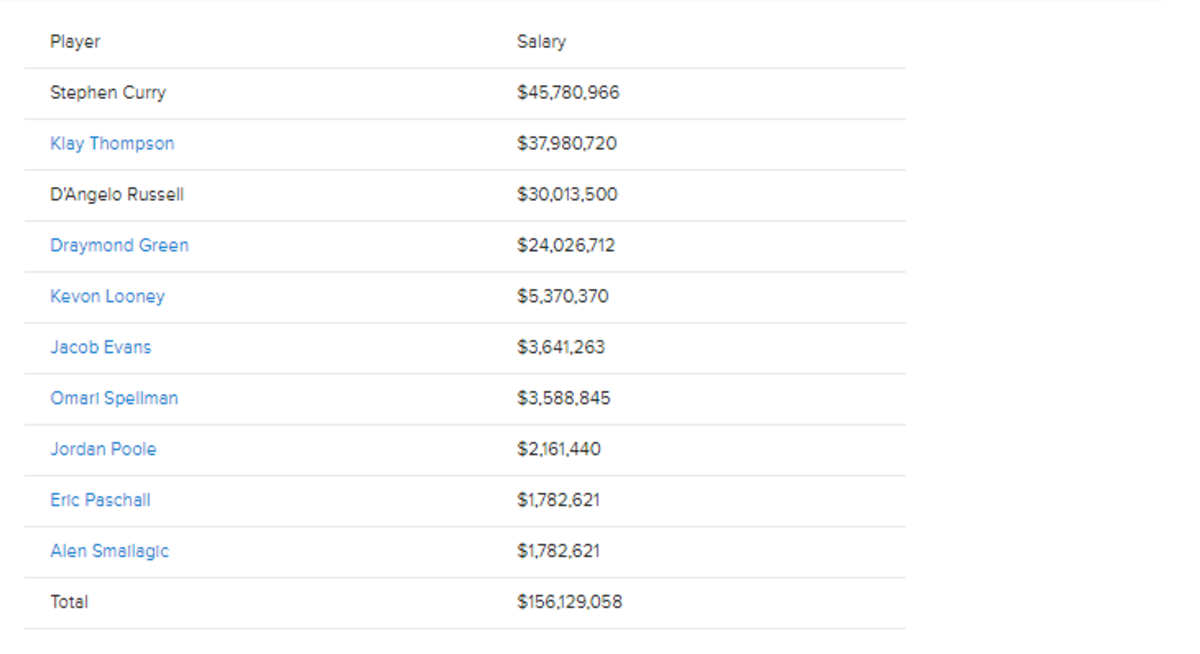Viewport: 1200px width, 654px height.
Task: Select the $37,980,720 salary value
Action: pyautogui.click(x=567, y=144)
